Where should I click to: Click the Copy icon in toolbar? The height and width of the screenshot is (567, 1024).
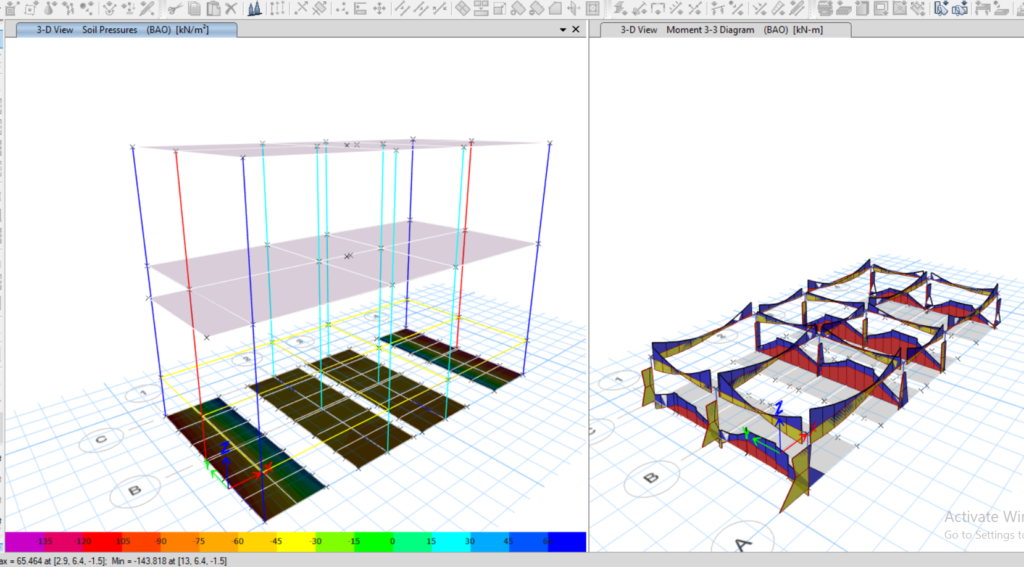coord(194,8)
